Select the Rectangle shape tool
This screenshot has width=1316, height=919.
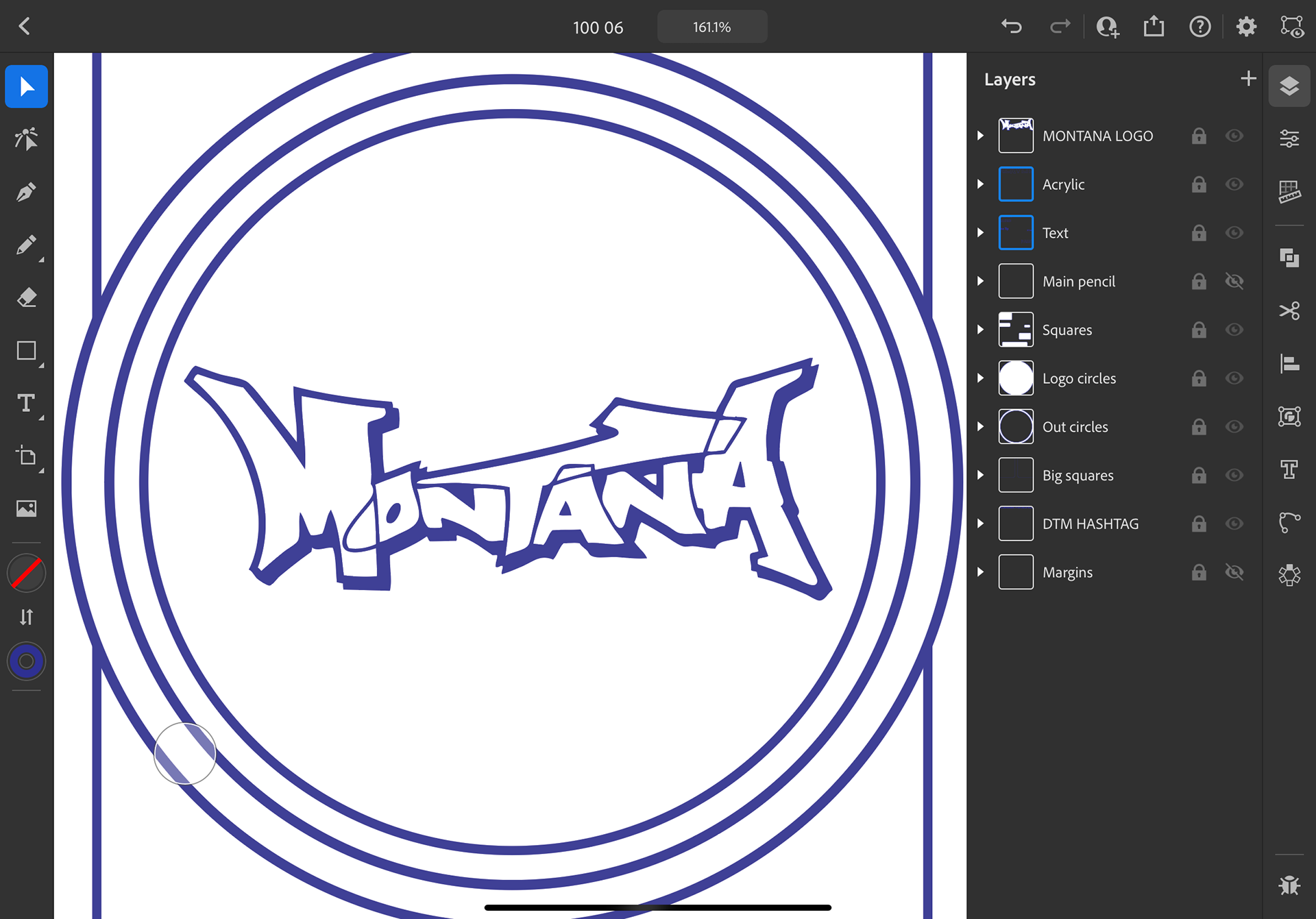26,351
